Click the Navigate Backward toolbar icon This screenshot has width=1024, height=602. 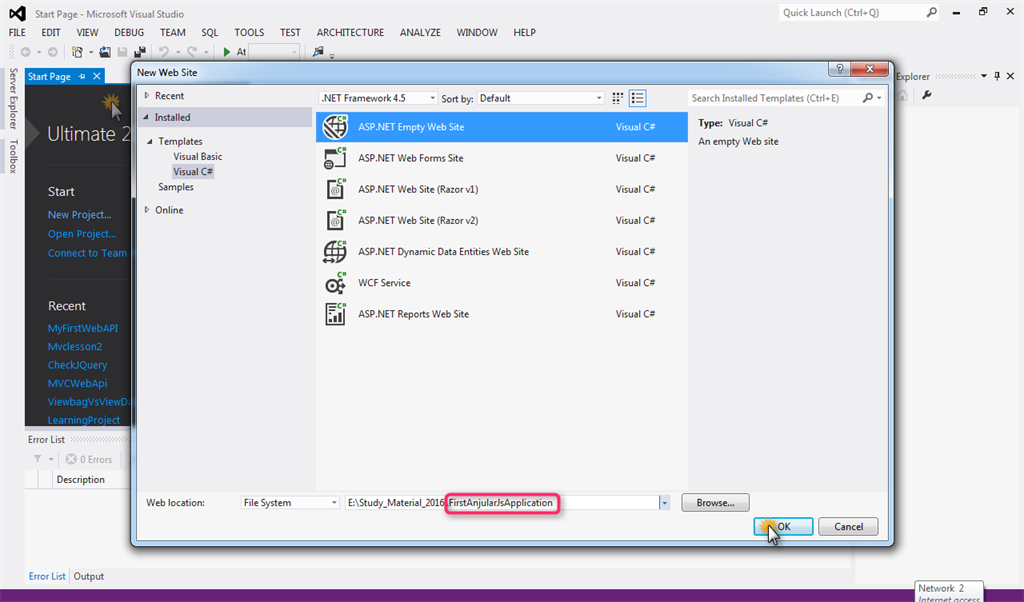(x=26, y=52)
